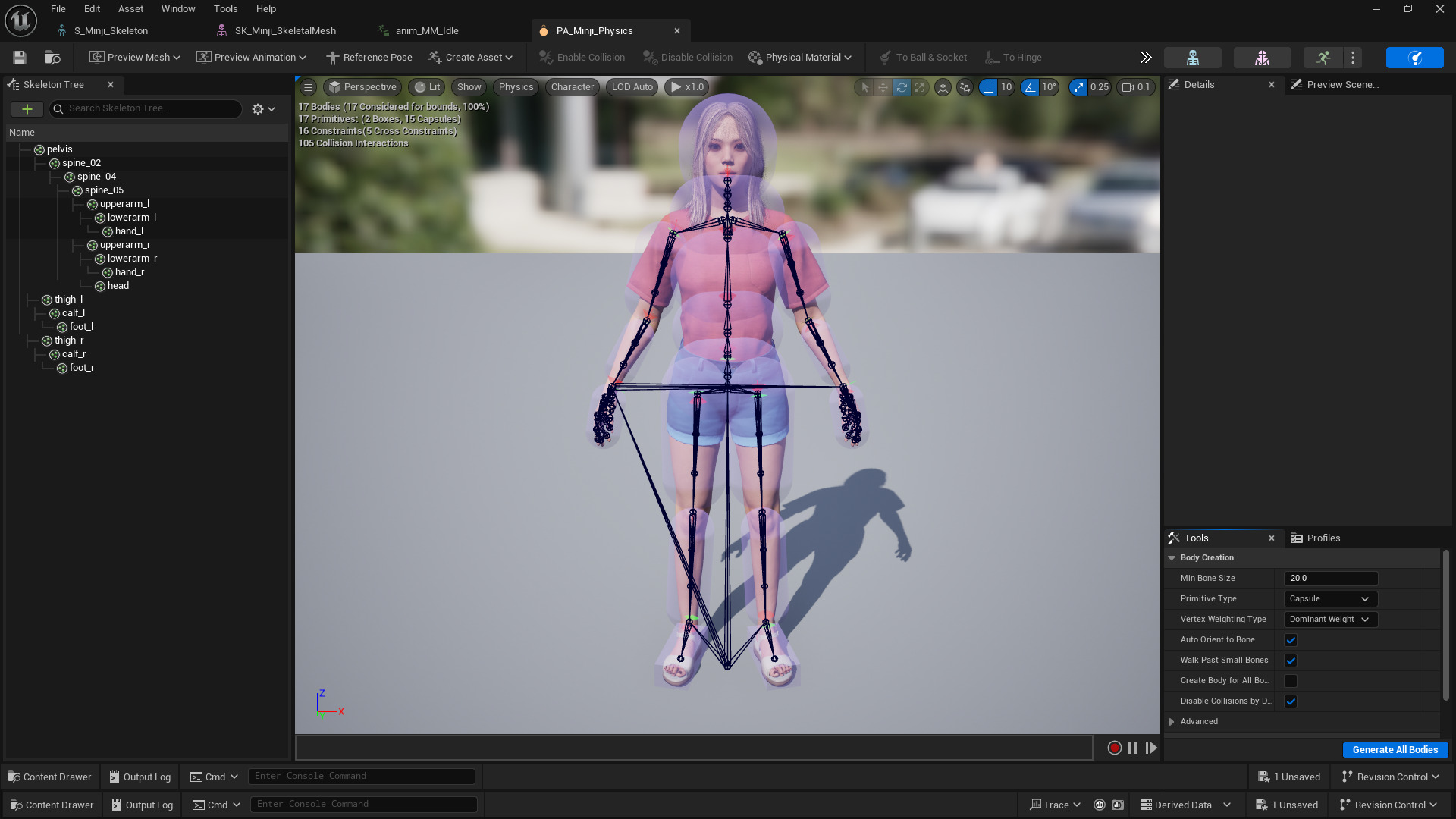This screenshot has width=1456, height=819.
Task: Toggle the Disable Collisions by Default checkbox
Action: [1291, 701]
